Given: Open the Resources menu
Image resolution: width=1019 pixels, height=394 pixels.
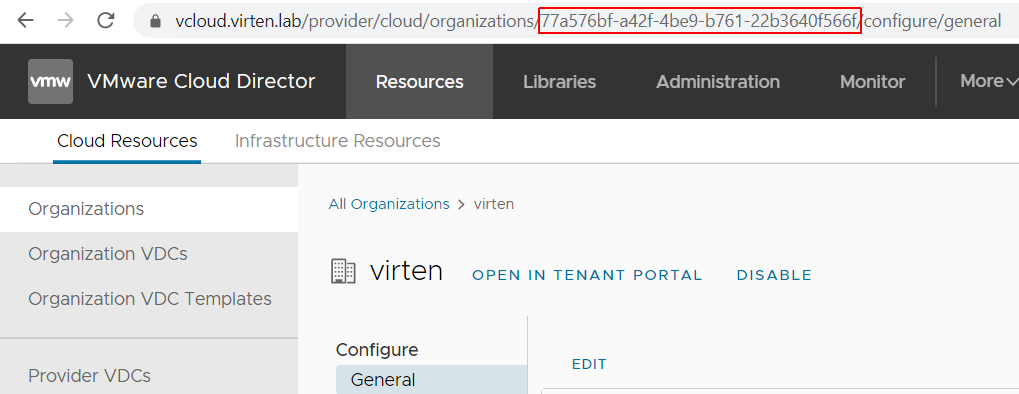Looking at the screenshot, I should click(x=419, y=81).
